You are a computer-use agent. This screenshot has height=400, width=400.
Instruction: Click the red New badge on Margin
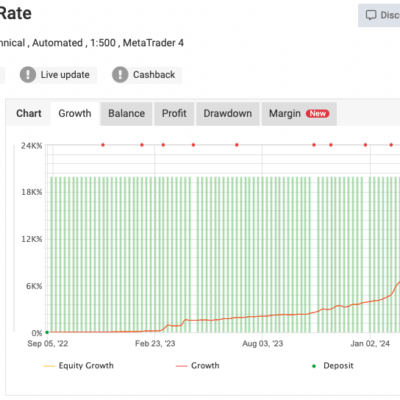tap(318, 114)
